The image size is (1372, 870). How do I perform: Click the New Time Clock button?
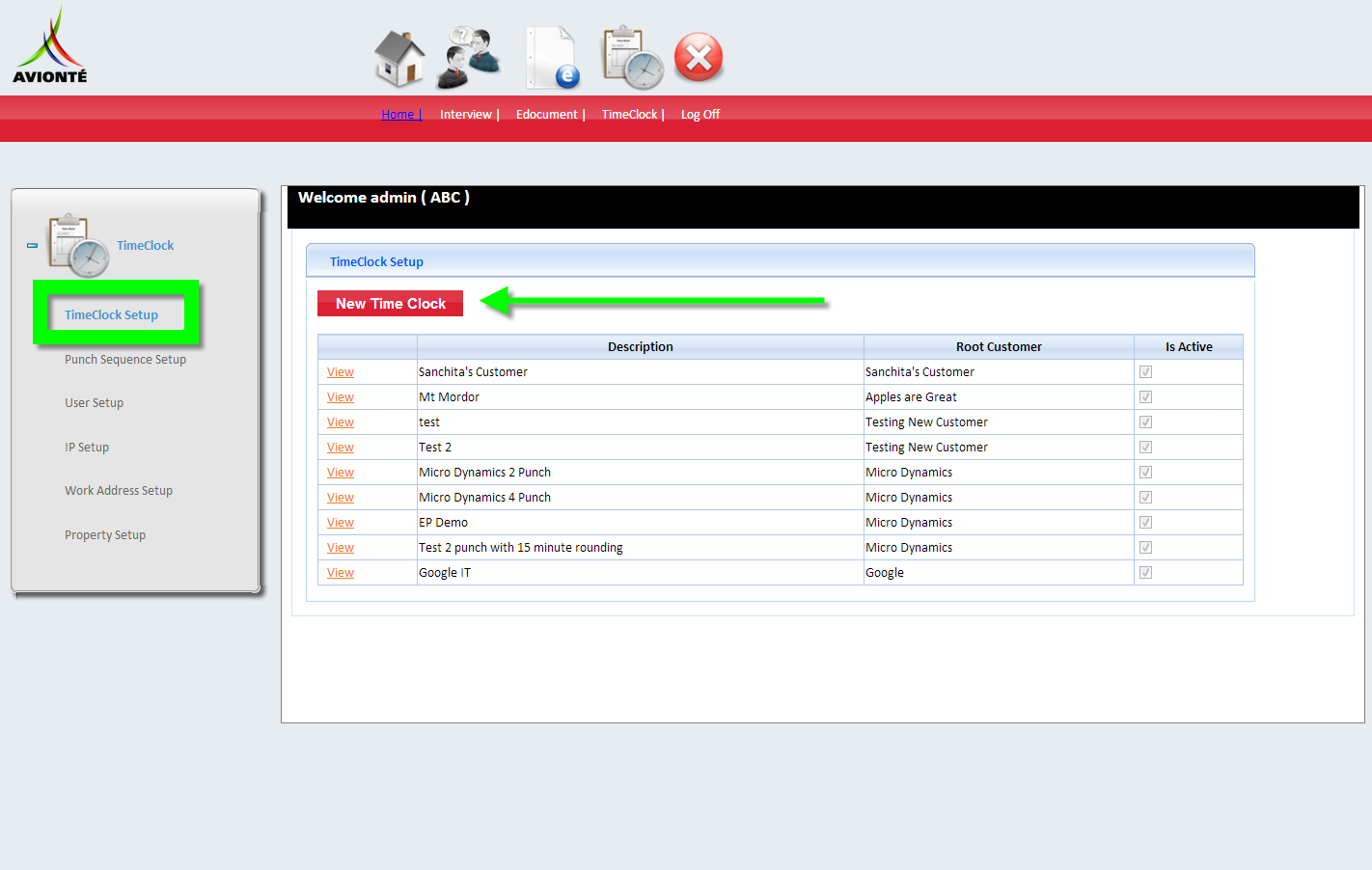click(x=390, y=303)
